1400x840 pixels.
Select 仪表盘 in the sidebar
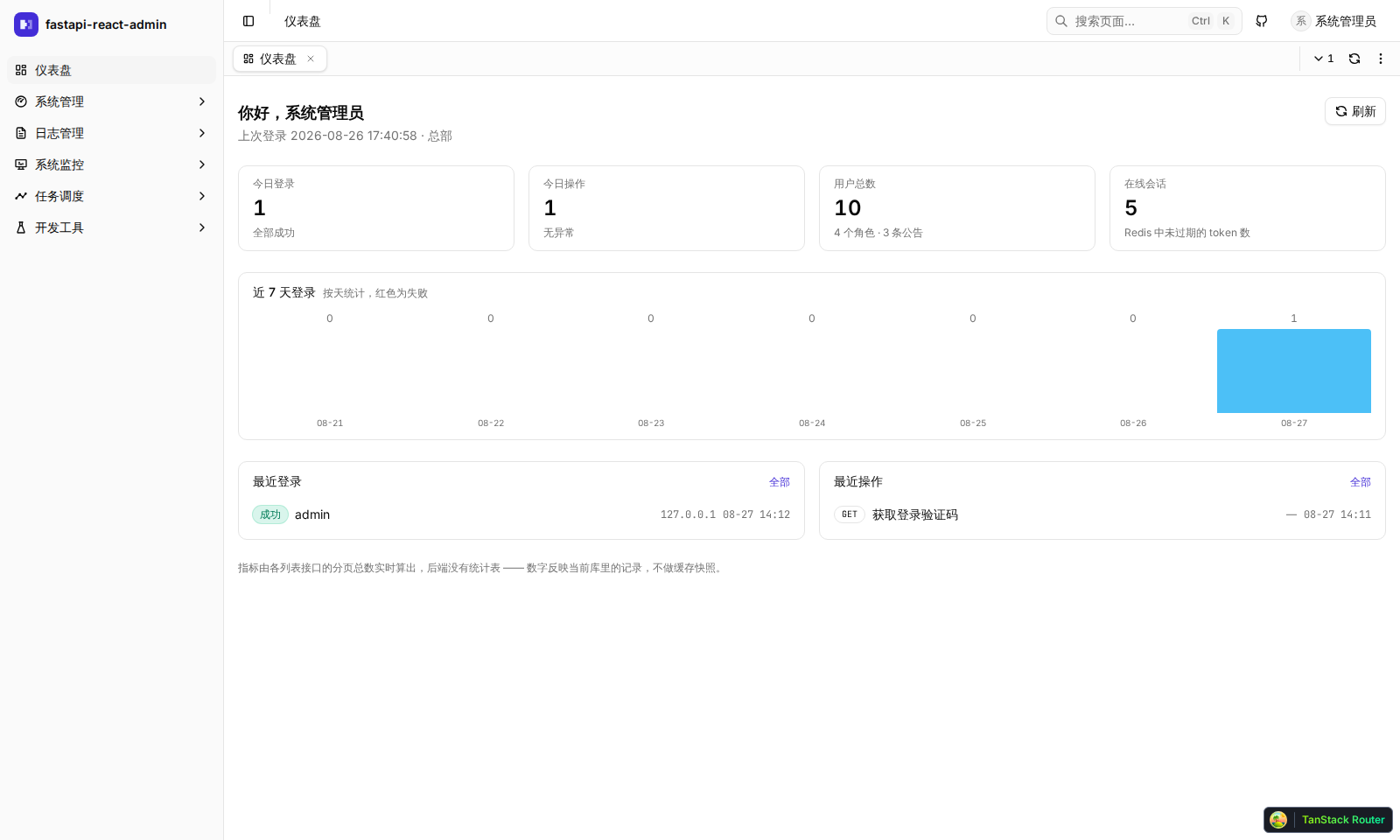click(111, 70)
